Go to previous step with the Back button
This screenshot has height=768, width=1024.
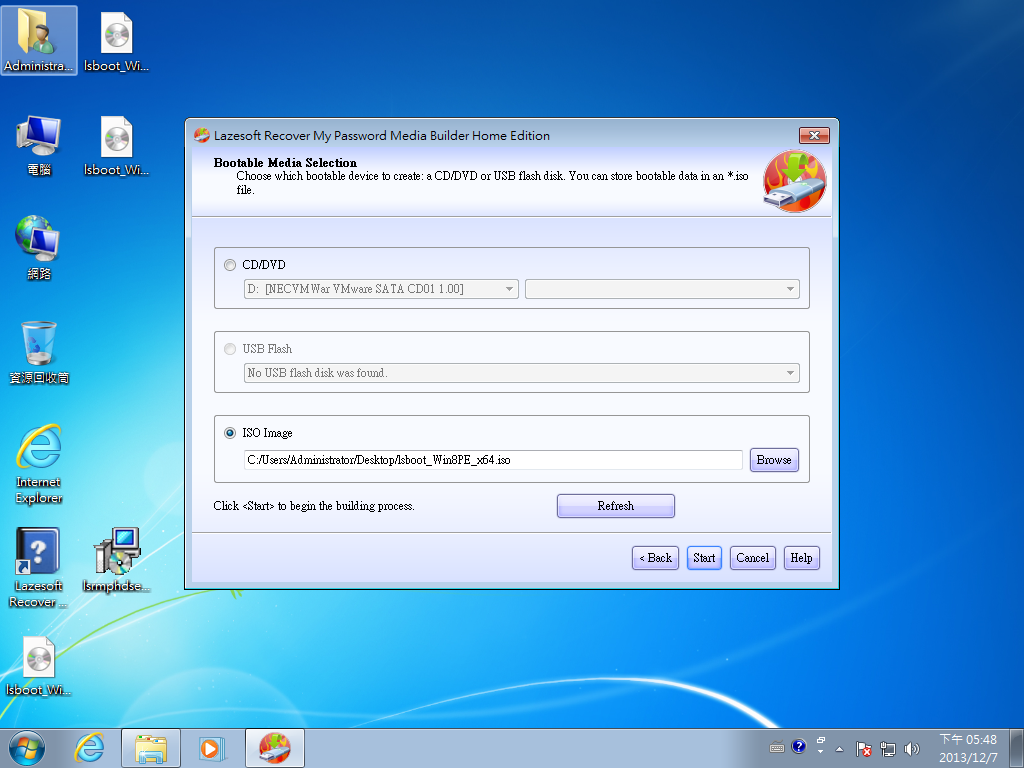click(656, 558)
